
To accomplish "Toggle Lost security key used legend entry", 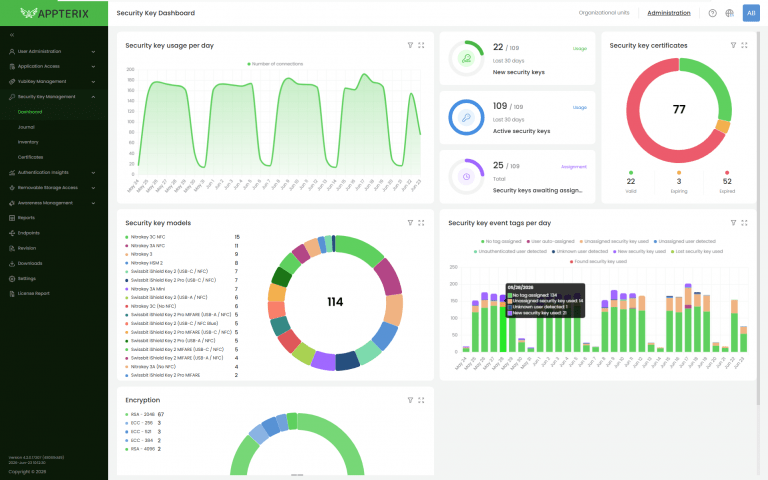I will 697,252.
